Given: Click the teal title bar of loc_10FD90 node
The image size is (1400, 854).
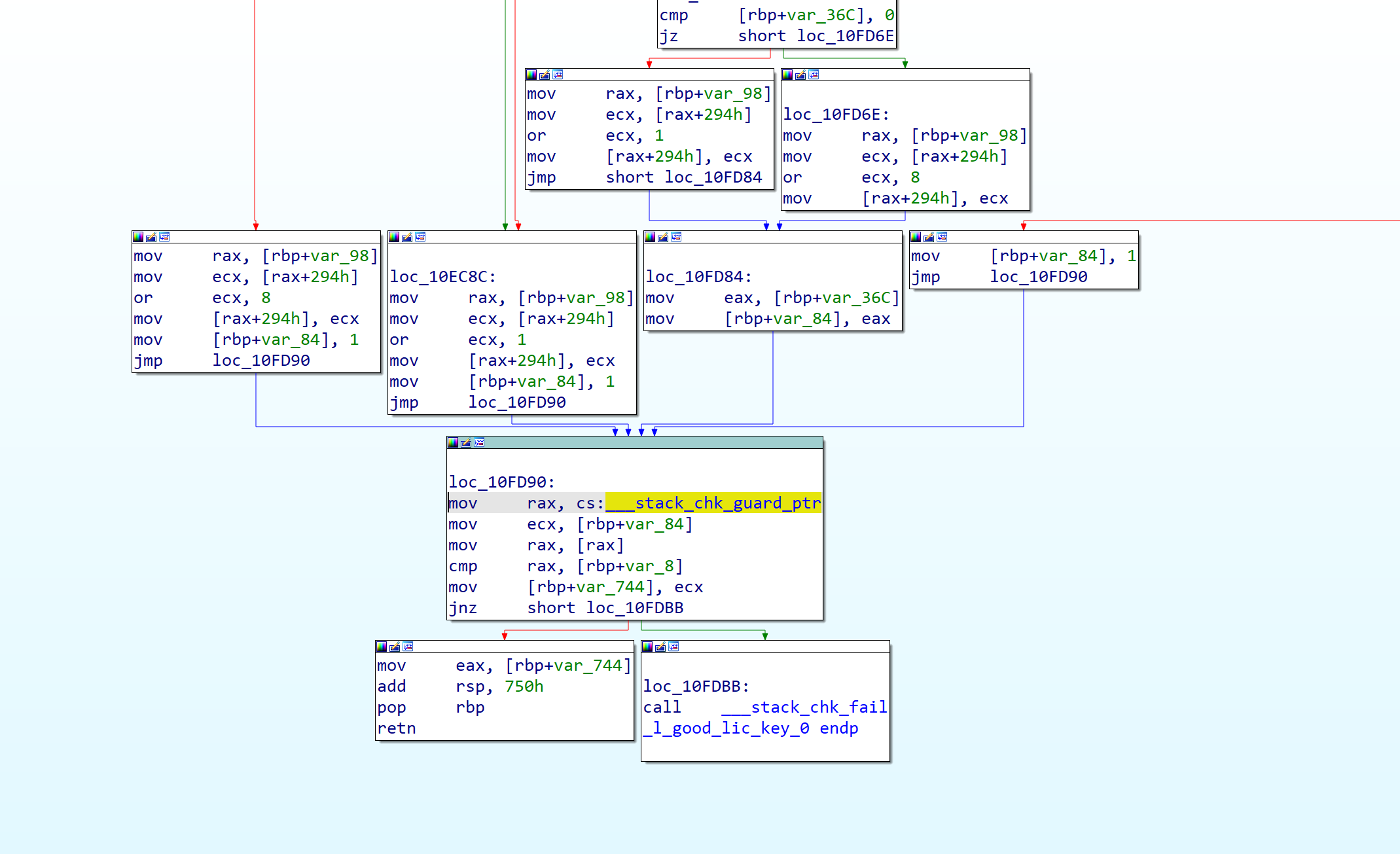Looking at the screenshot, I should (x=655, y=443).
